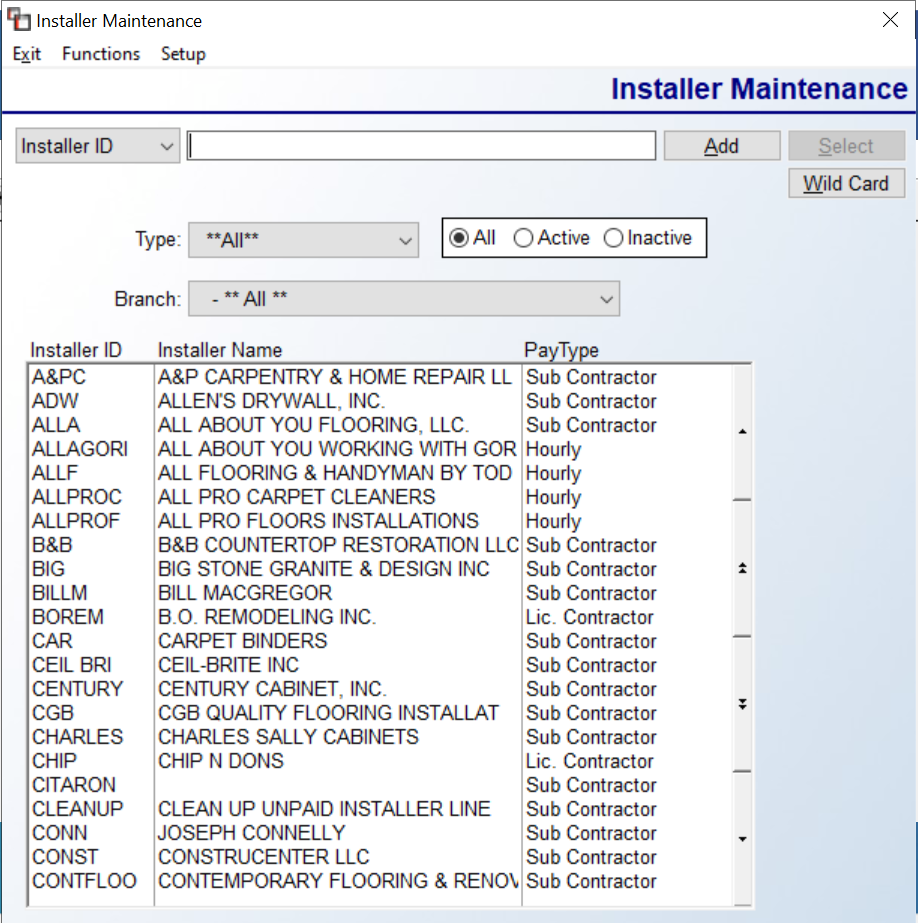Expand the Type dropdown
The width and height of the screenshot is (918, 923).
[x=304, y=240]
